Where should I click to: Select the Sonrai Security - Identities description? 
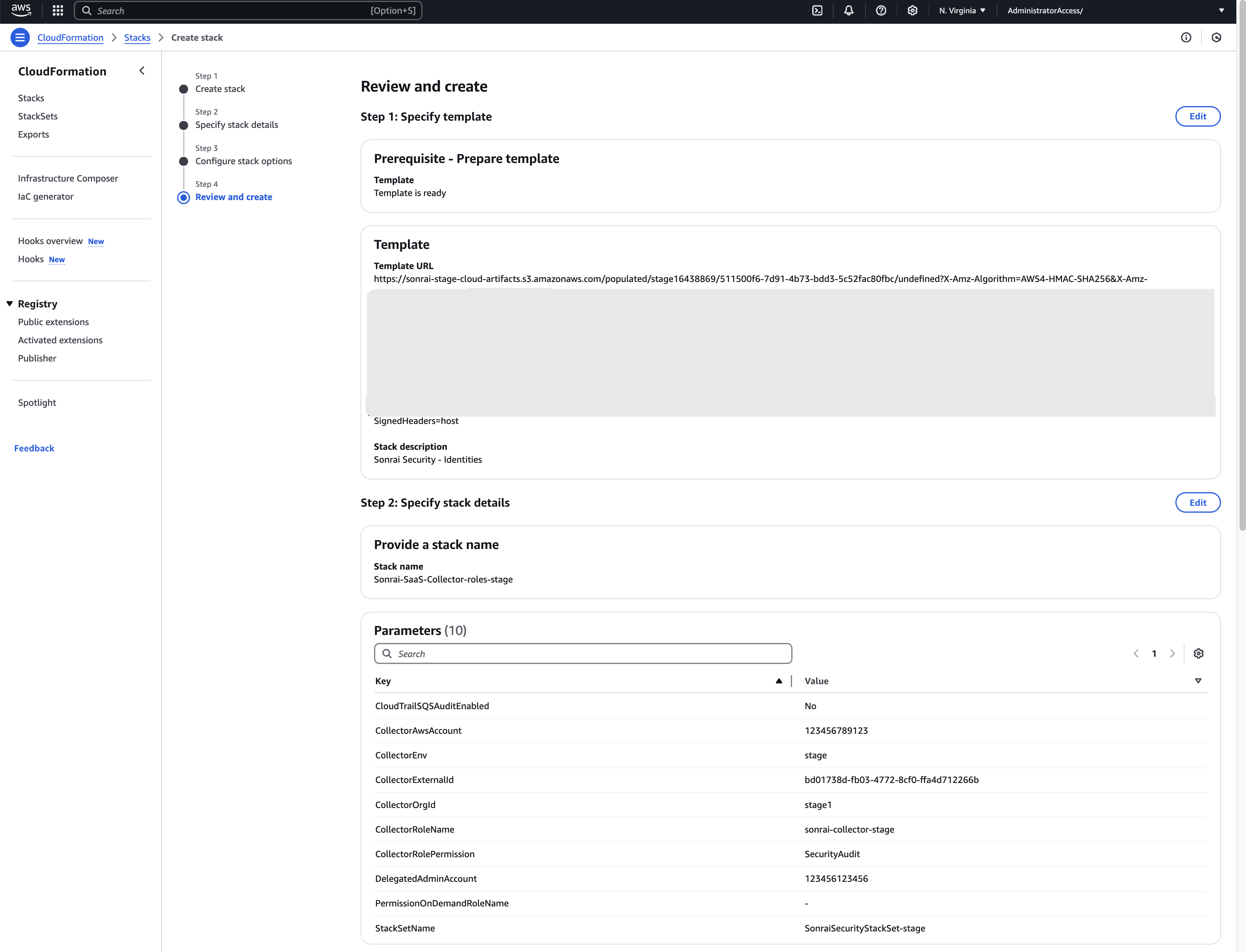[428, 459]
